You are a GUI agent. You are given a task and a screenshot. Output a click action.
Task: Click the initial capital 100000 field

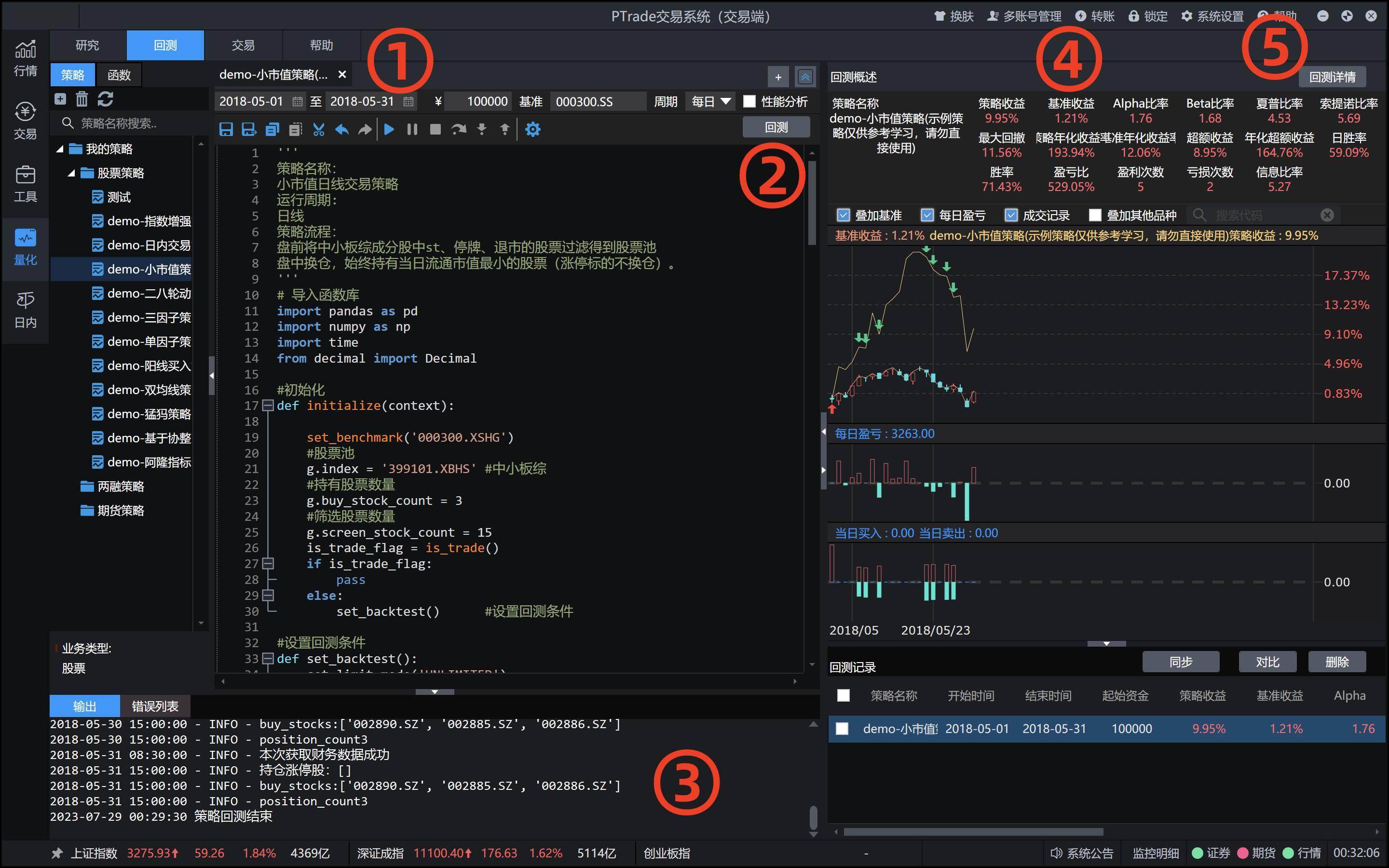coord(477,102)
